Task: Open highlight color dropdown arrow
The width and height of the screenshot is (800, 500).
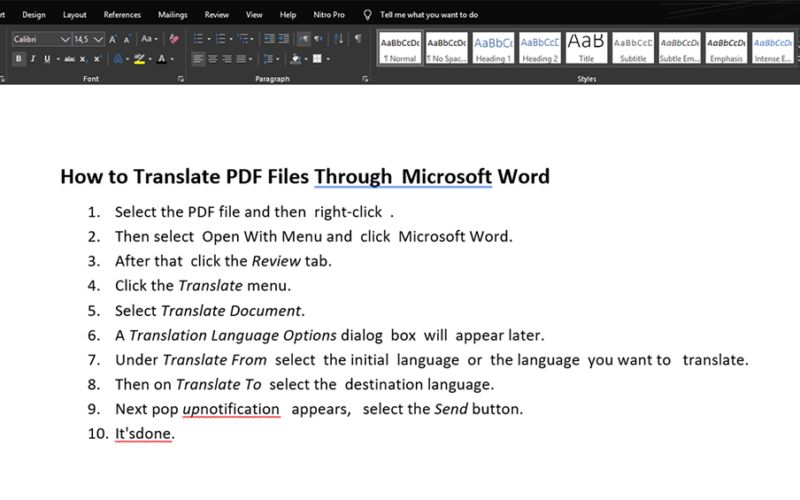Action: [151, 59]
